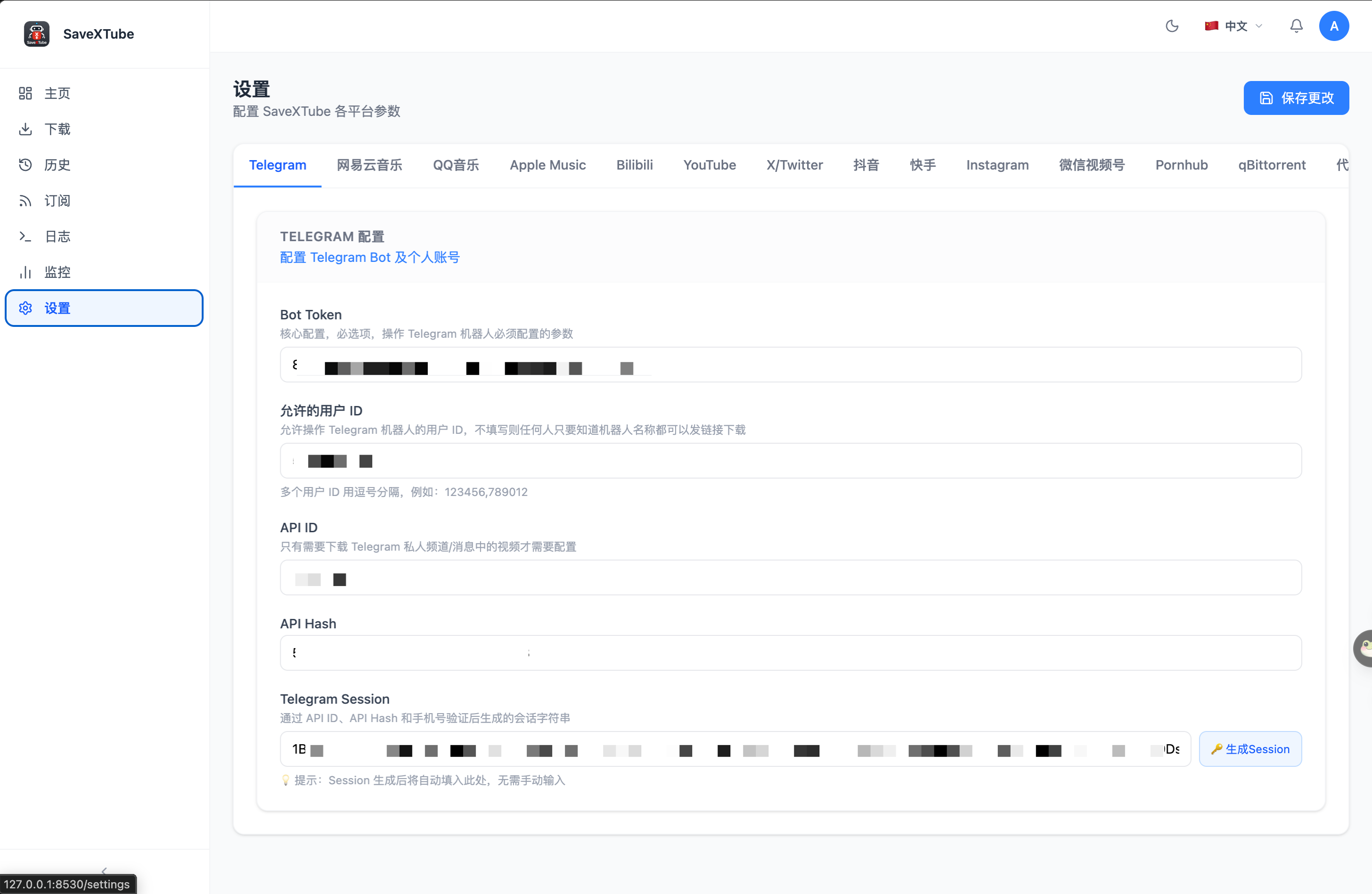Click the Bot Token input field
Screen dimensions: 1372x894
point(790,365)
